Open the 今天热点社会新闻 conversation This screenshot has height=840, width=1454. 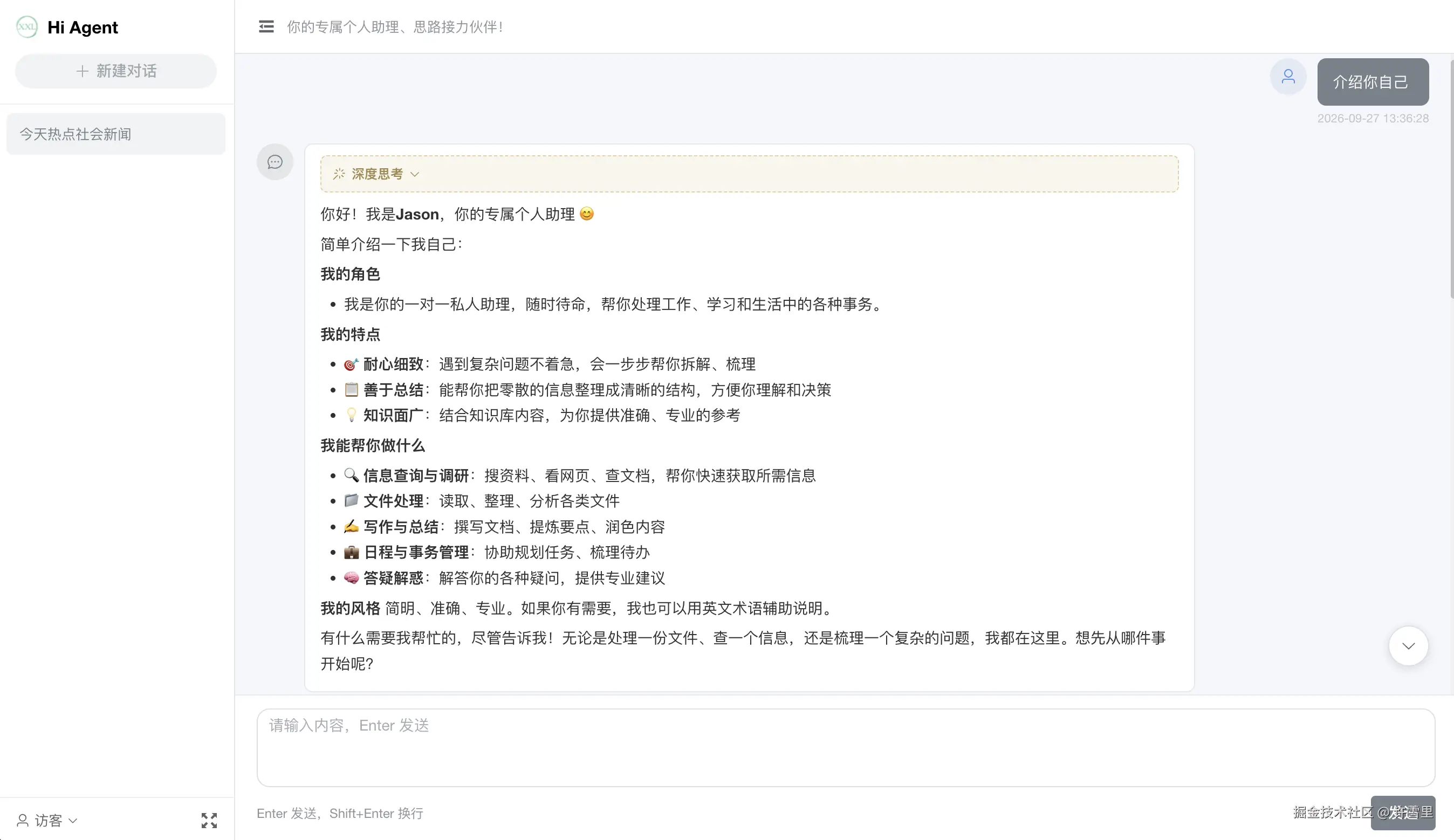[116, 134]
